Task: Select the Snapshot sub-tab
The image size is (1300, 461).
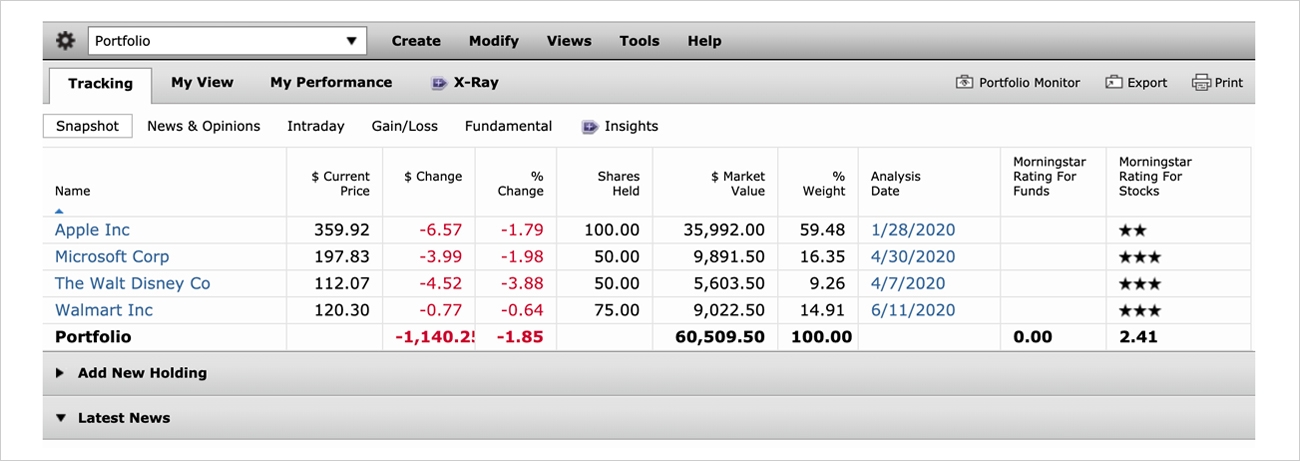Action: (87, 126)
